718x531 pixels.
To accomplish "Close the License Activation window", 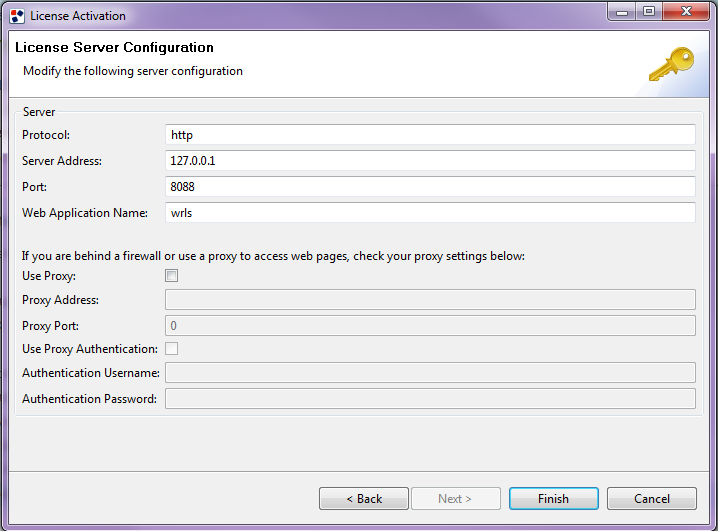I will pos(685,11).
